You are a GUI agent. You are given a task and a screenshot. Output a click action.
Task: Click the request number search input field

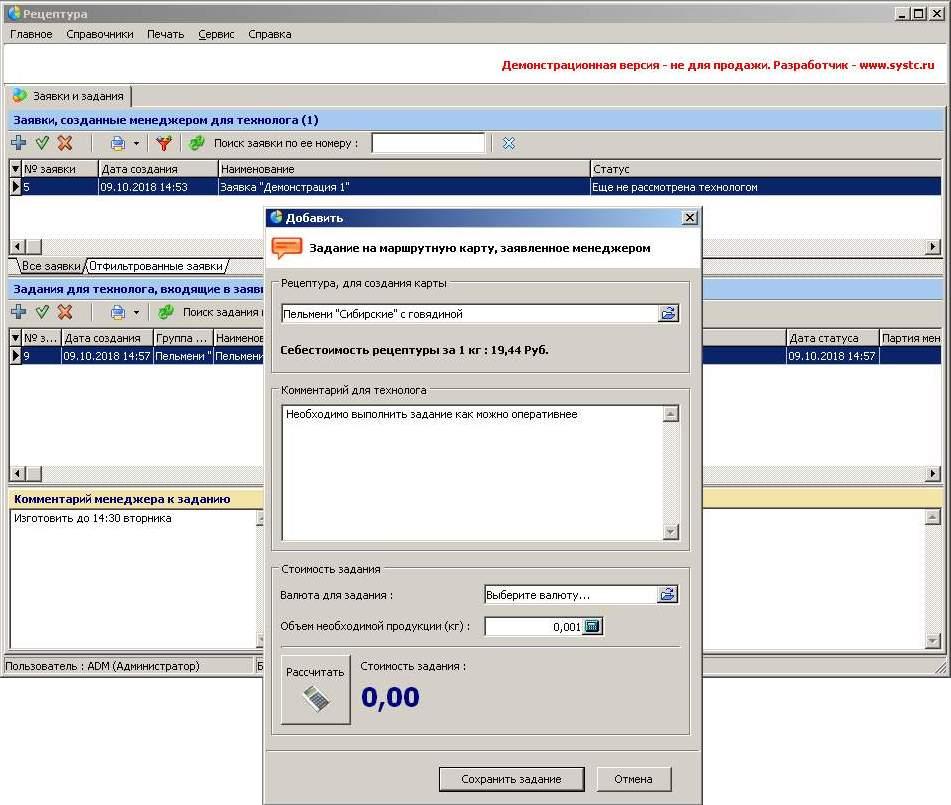pyautogui.click(x=428, y=143)
